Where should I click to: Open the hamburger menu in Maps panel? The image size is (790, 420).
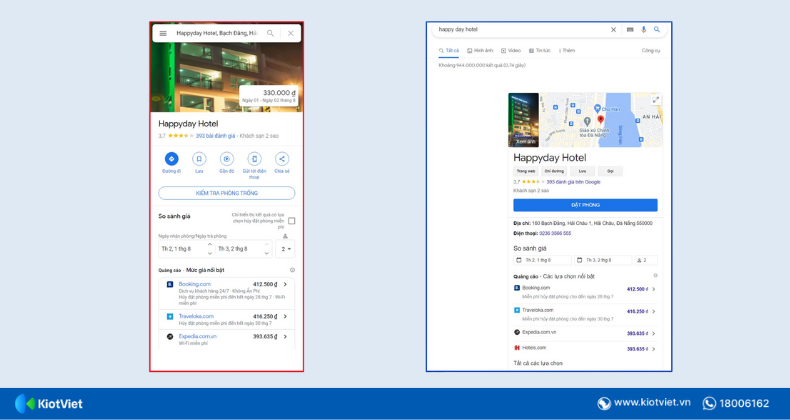163,33
